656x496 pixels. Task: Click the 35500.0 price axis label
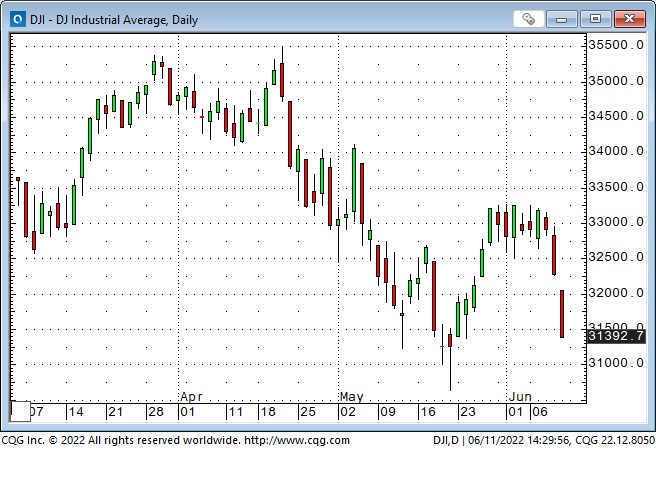click(x=616, y=45)
